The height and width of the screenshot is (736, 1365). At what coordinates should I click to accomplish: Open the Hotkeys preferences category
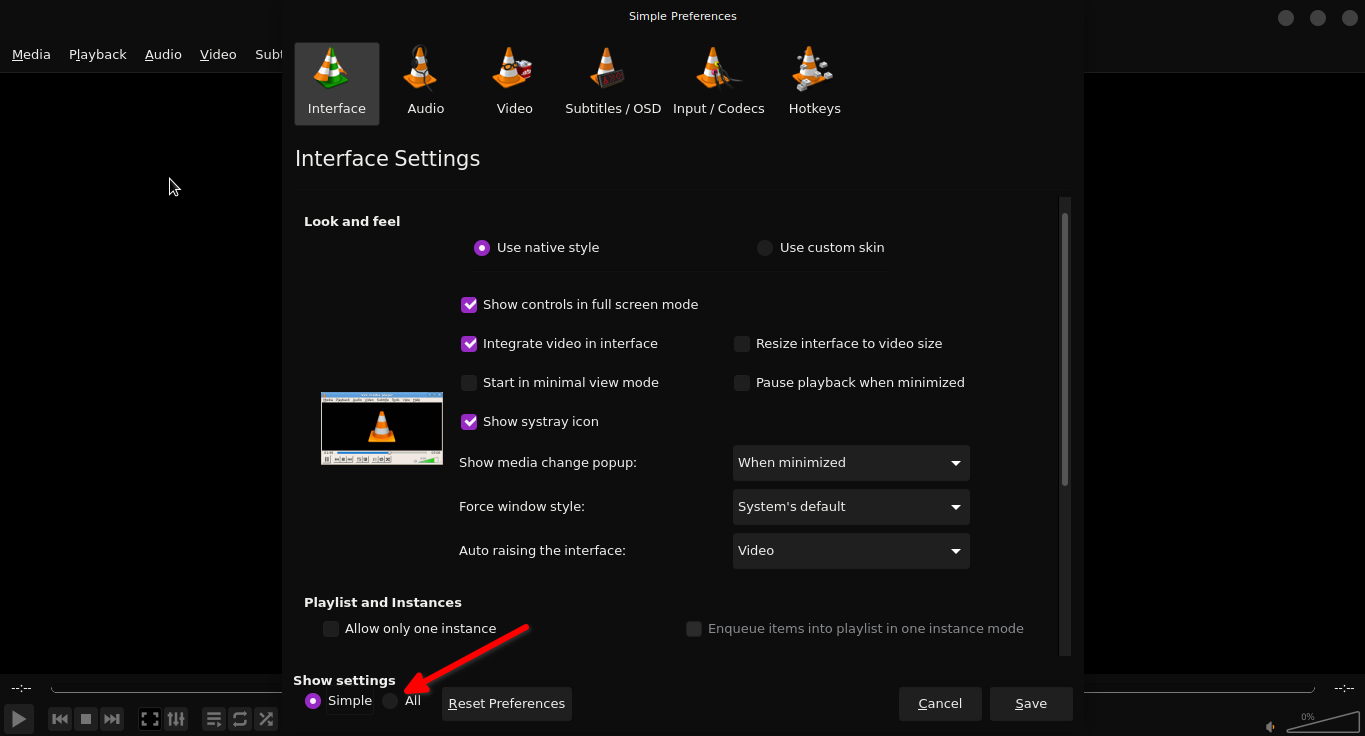click(814, 84)
